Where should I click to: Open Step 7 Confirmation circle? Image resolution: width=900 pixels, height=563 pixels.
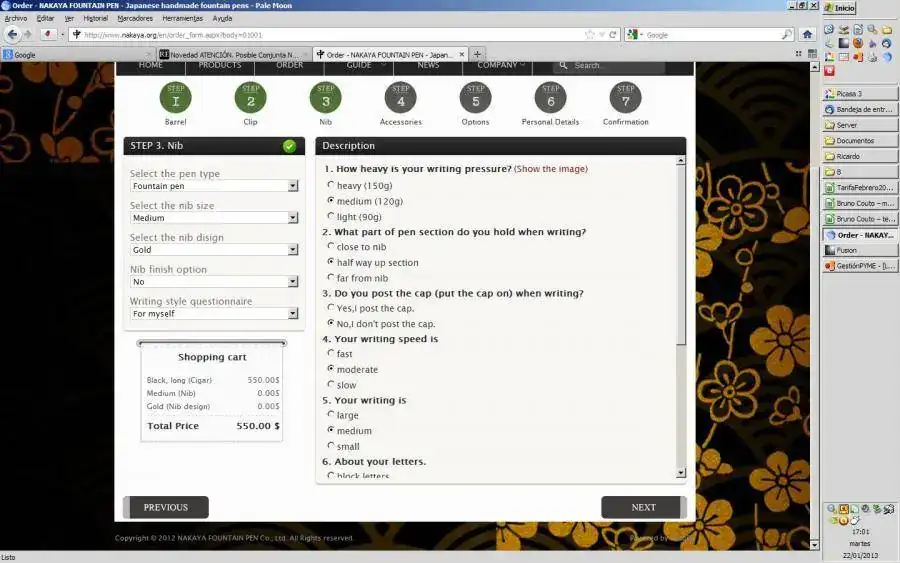coord(626,98)
